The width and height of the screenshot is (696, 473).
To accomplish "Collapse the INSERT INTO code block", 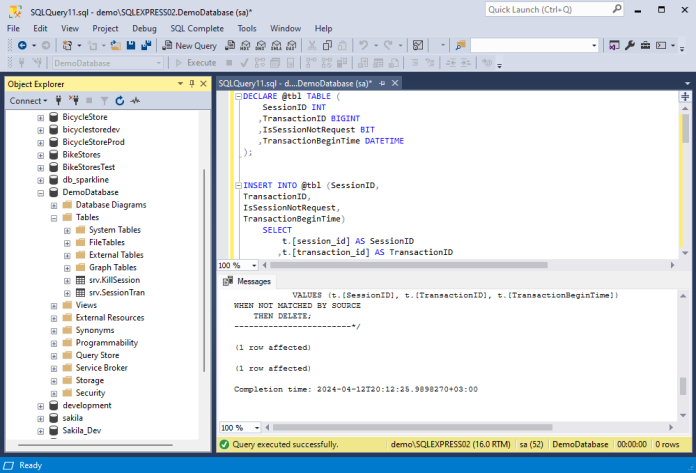I will pyautogui.click(x=237, y=185).
